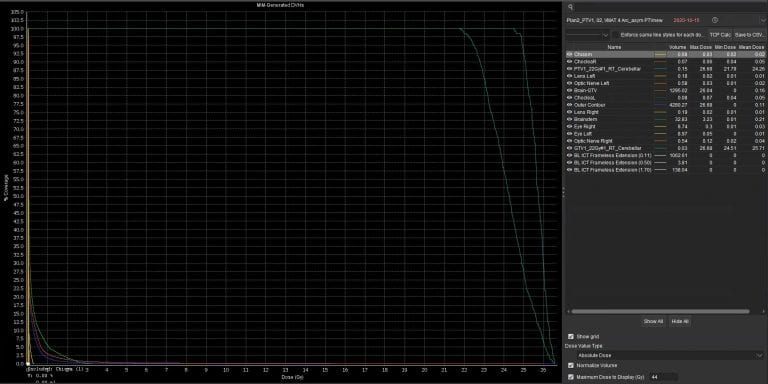Click the TCP Calc button
Image resolution: width=768 pixels, height=384 pixels.
tap(720, 35)
